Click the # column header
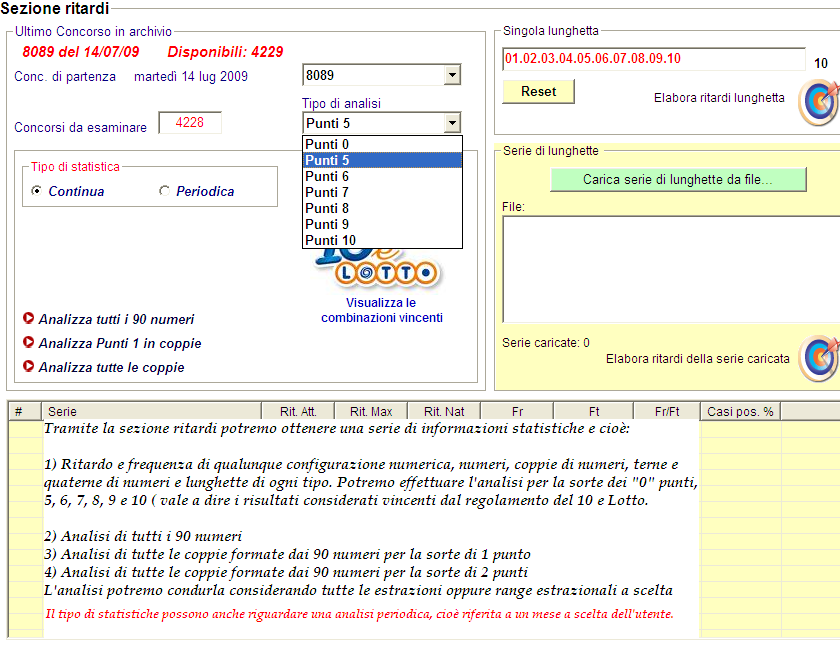 click(x=25, y=411)
